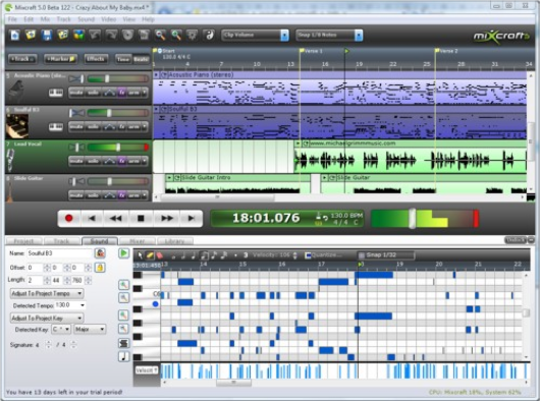Click the Save Project floppy icon

[46, 35]
